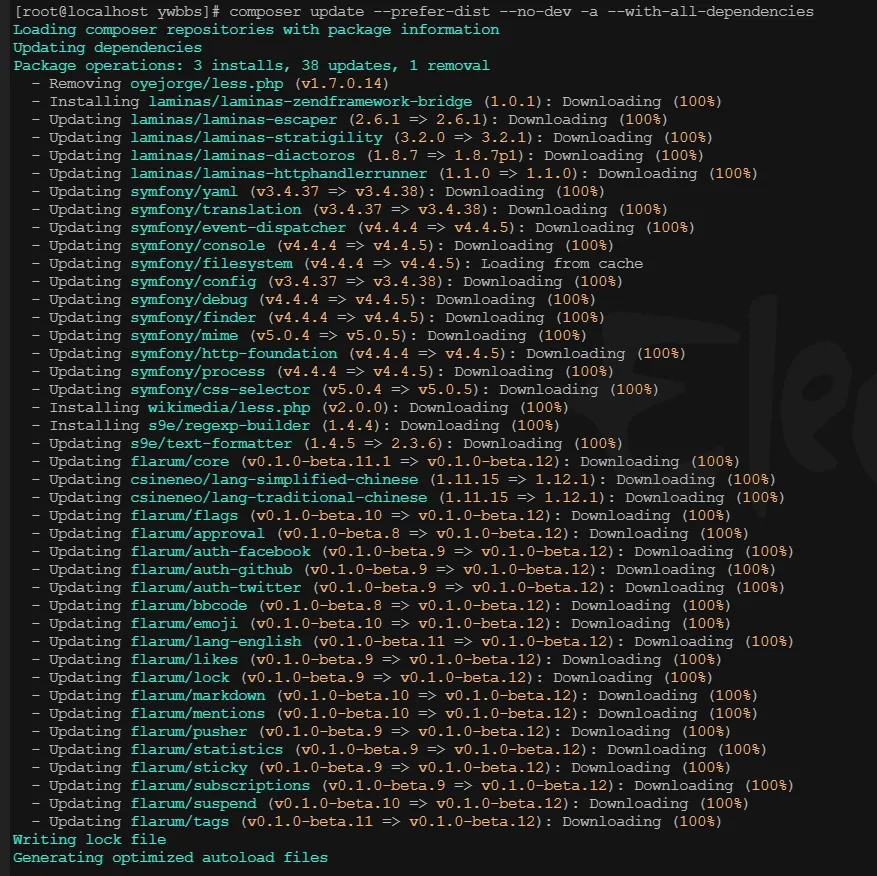The image size is (877, 876).
Task: Select 'laminas/laminas-httphandlerrunner' package name
Action: [x=279, y=173]
